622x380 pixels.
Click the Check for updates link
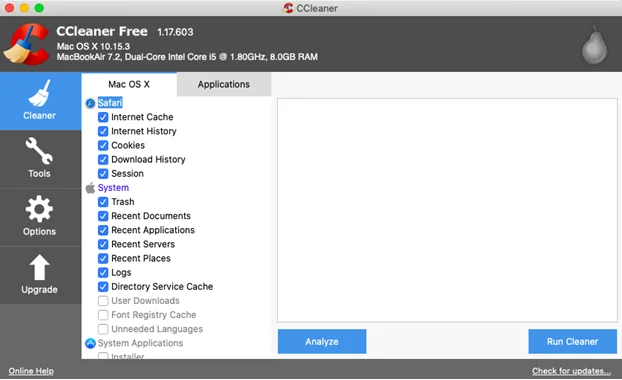[x=571, y=371]
